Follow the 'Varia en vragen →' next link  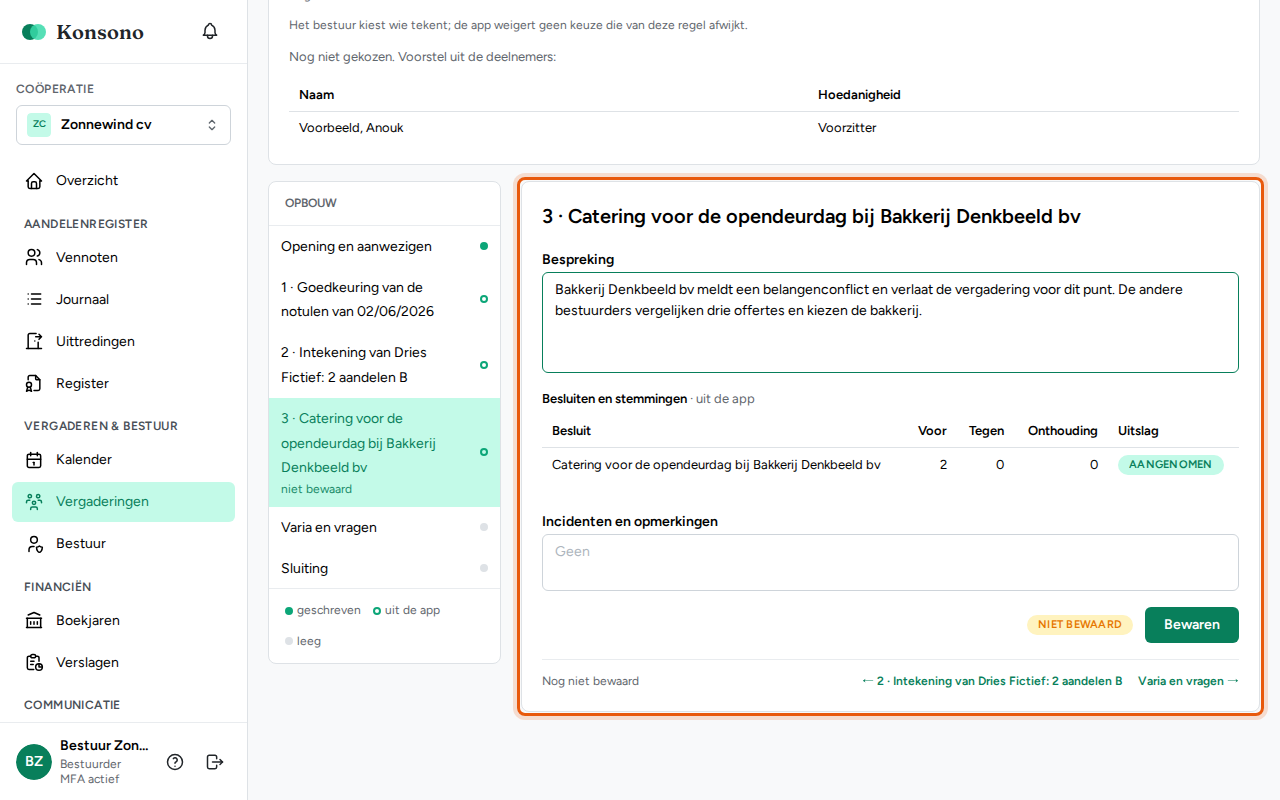[1189, 681]
